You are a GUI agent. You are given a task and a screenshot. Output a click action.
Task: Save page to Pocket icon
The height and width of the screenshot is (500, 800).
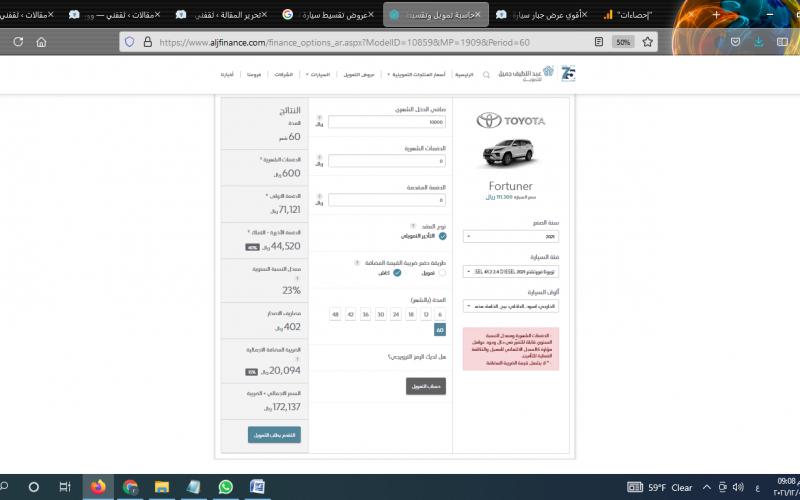tap(735, 42)
